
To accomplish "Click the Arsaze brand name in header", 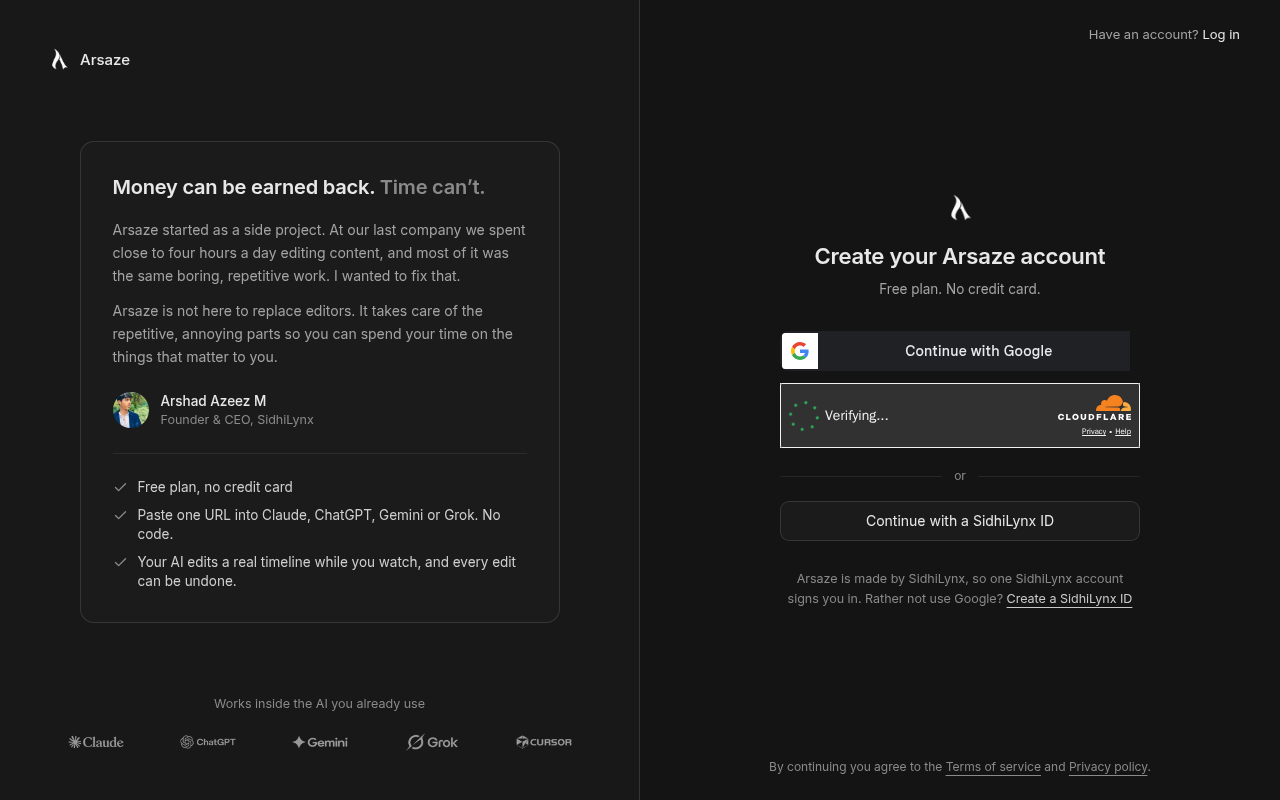I will pos(105,60).
